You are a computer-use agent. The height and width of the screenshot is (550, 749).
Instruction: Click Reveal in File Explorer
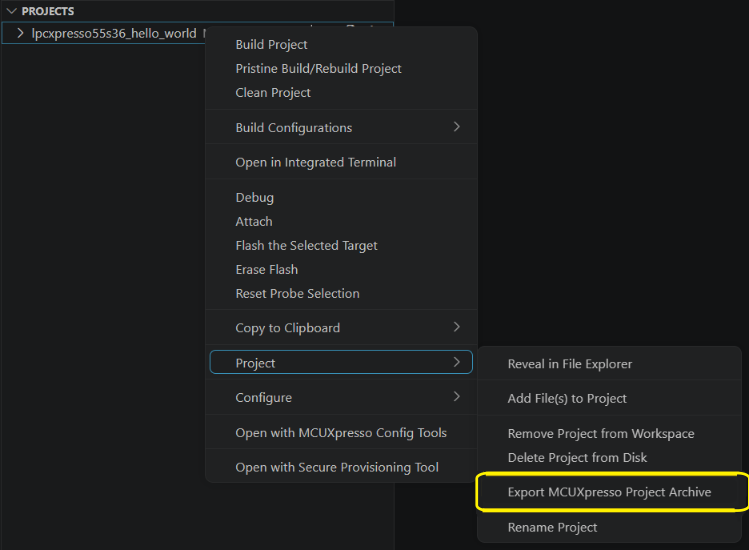[610, 364]
